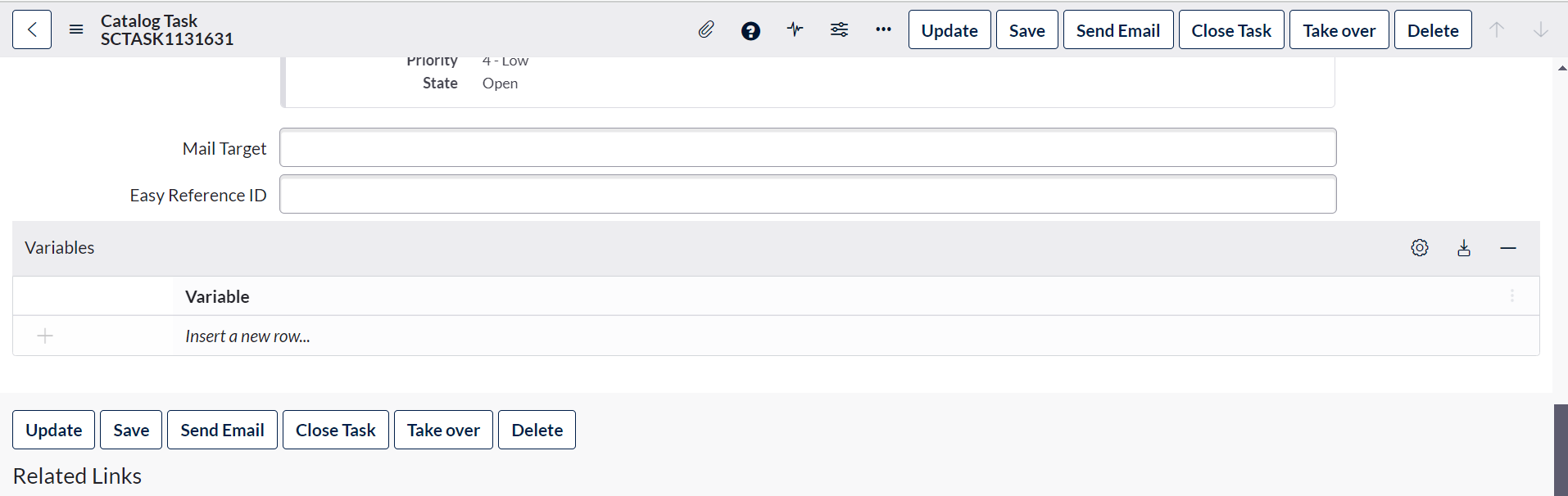Viewport: 1568px width, 496px height.
Task: Click the Update button
Action: tap(949, 29)
